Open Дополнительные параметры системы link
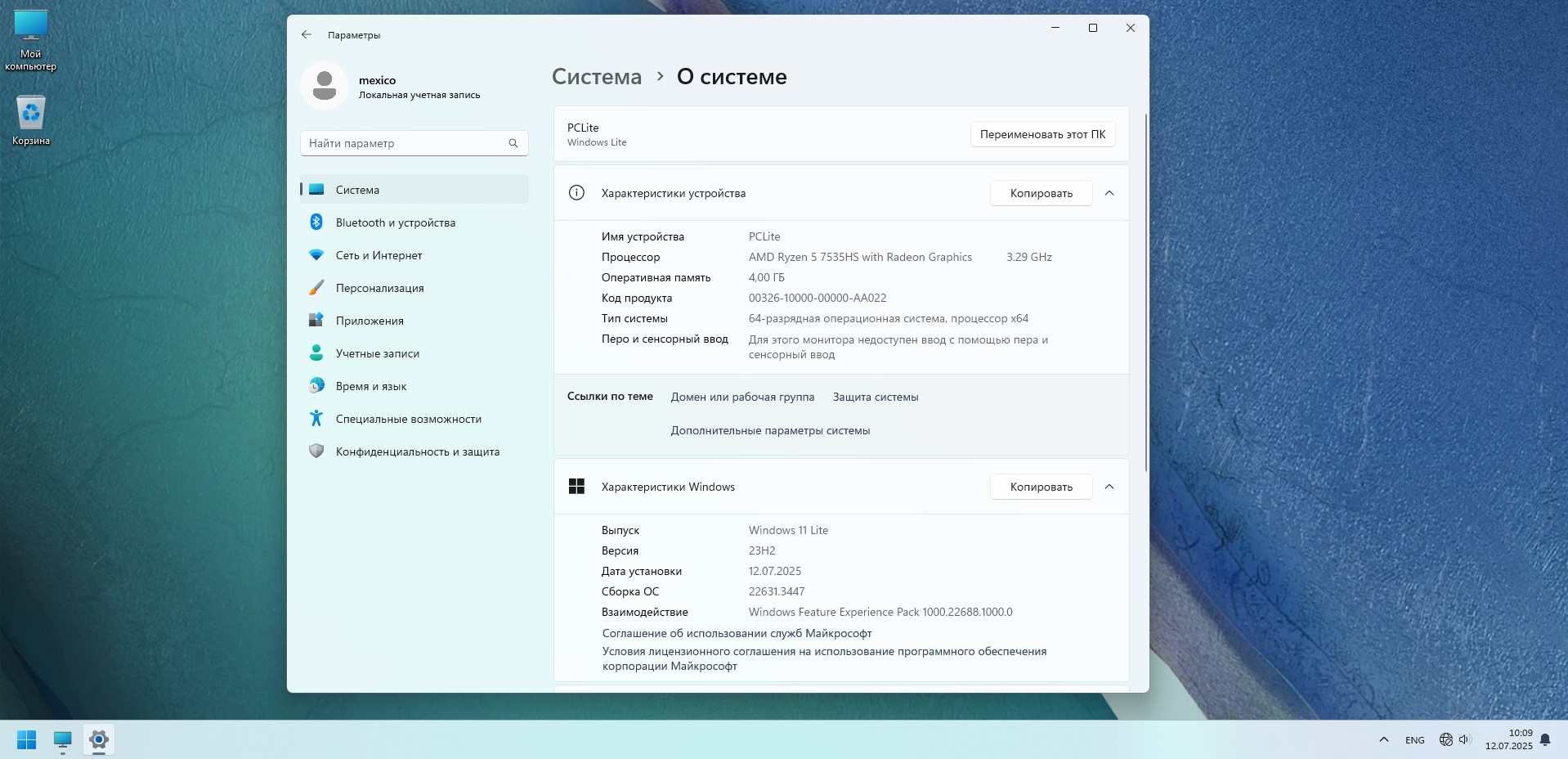 click(x=770, y=430)
